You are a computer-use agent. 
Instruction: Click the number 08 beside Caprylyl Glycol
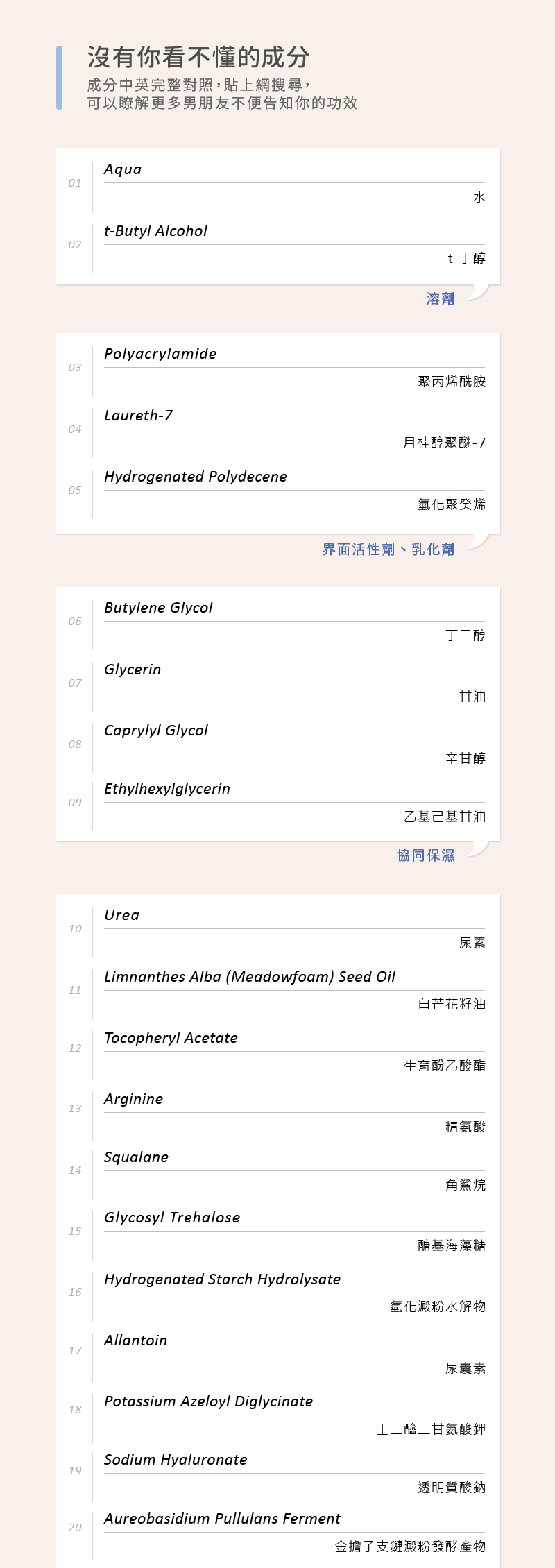75,744
